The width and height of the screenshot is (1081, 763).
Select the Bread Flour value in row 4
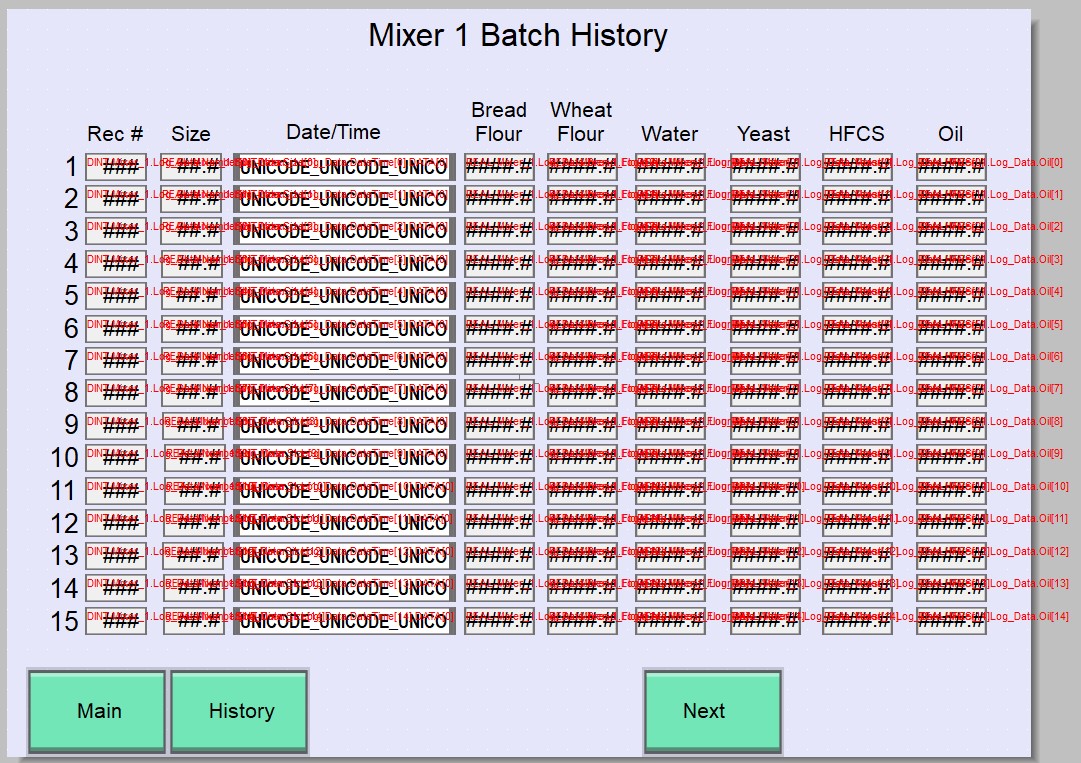click(499, 264)
